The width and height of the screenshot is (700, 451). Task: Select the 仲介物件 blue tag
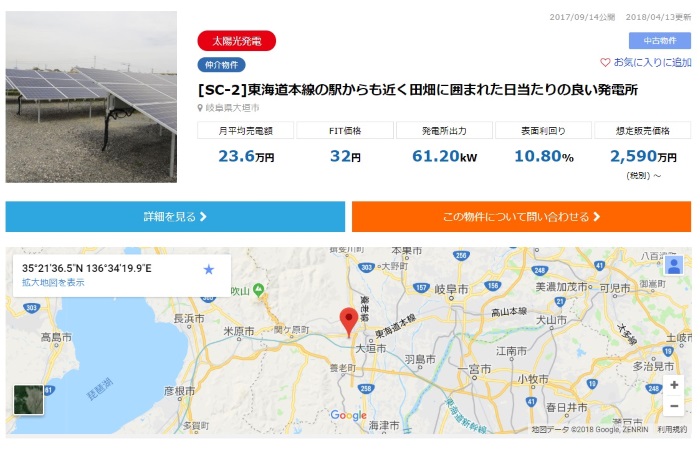tap(221, 65)
